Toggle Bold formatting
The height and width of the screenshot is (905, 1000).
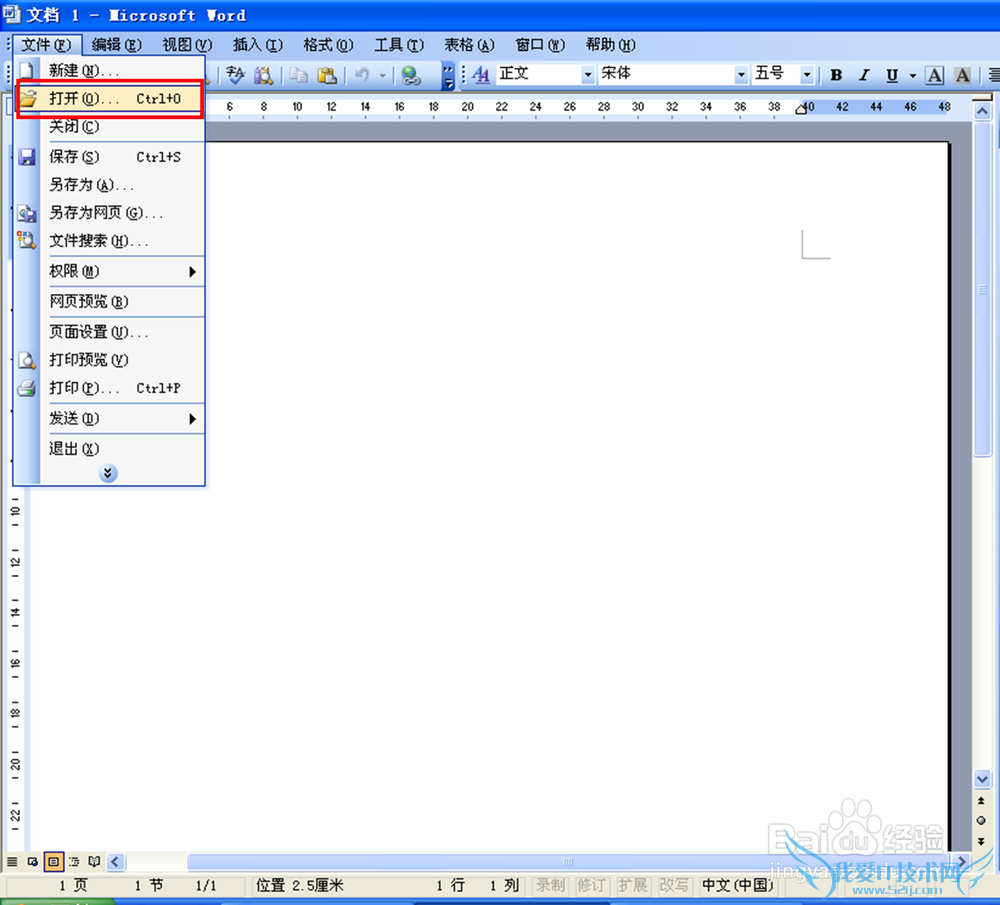point(836,75)
